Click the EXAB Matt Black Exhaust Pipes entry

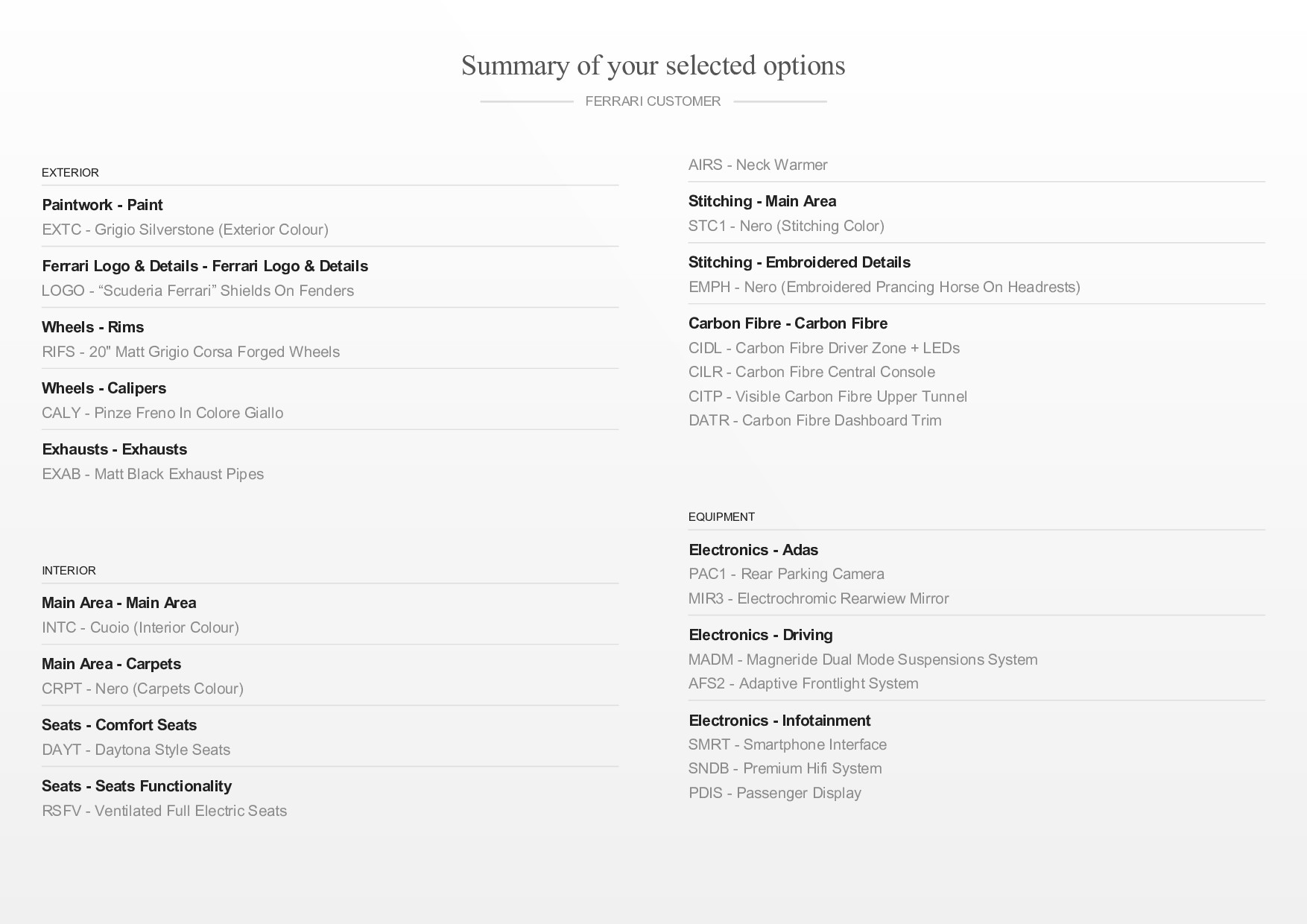(x=153, y=474)
